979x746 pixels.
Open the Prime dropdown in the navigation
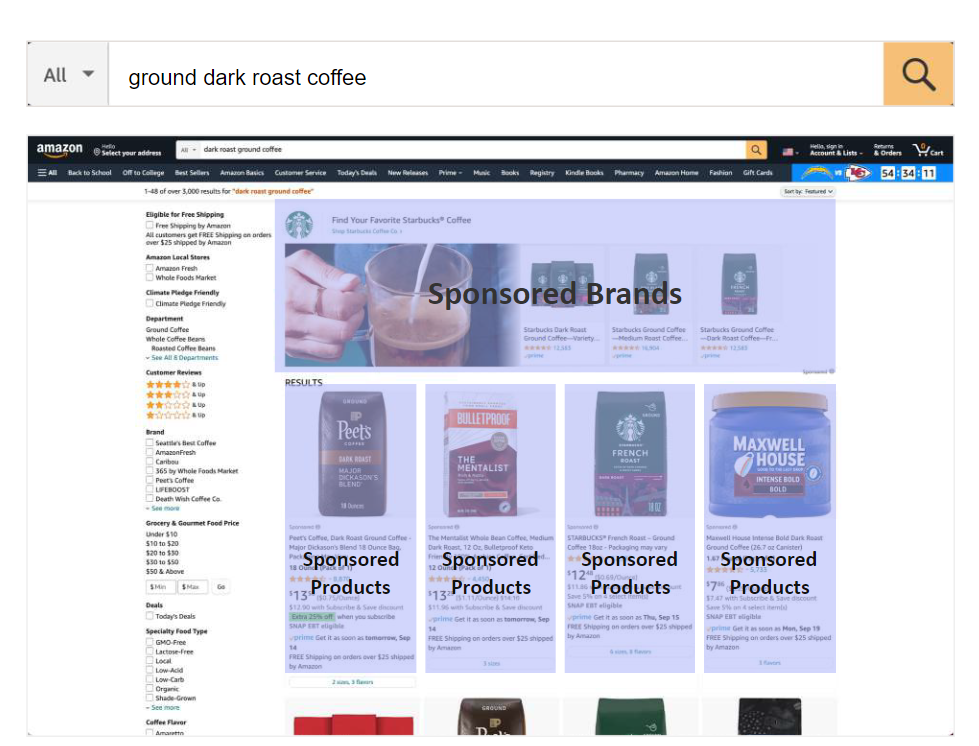(449, 172)
